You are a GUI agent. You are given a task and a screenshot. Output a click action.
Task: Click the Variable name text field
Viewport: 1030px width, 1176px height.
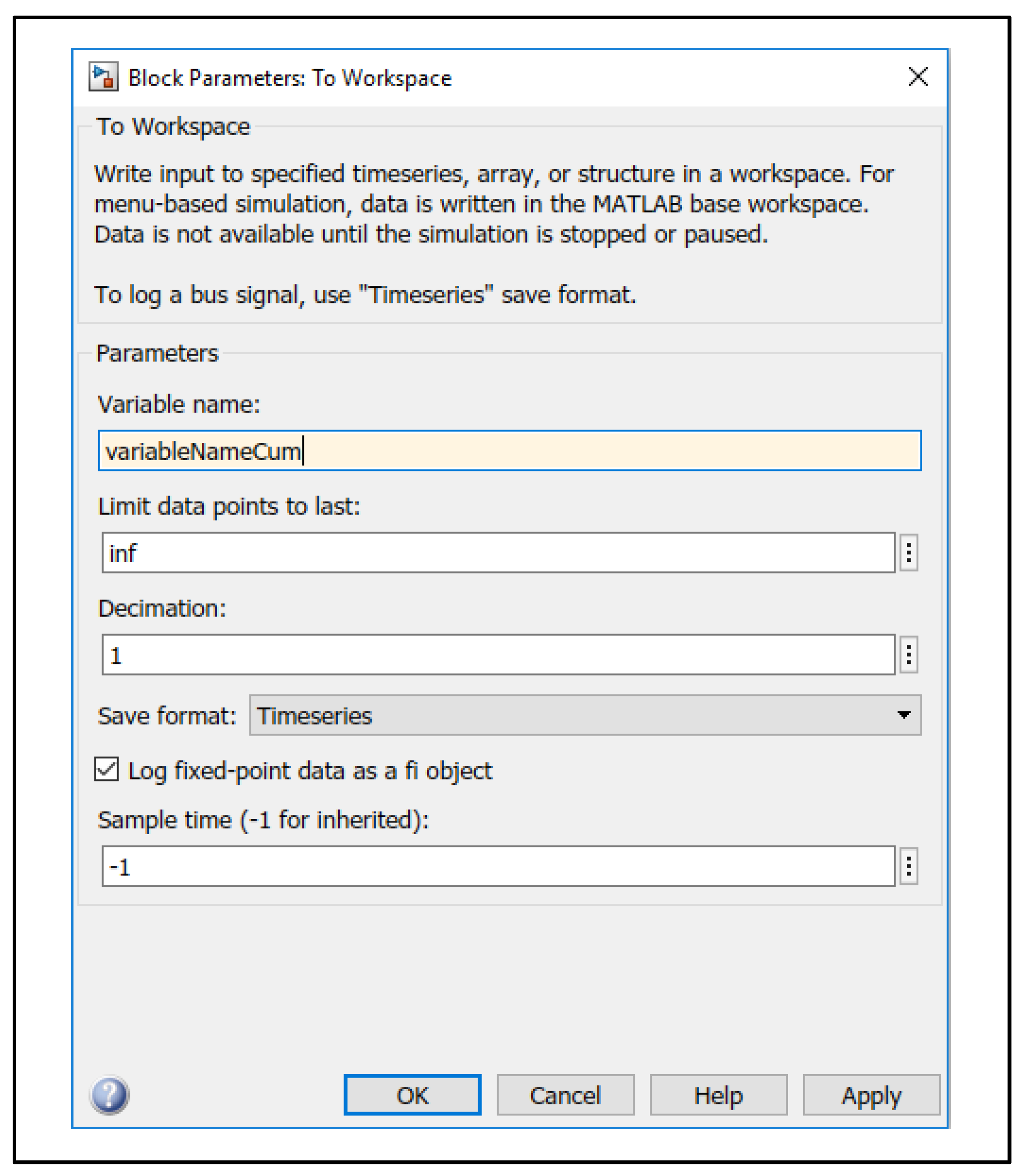(509, 450)
